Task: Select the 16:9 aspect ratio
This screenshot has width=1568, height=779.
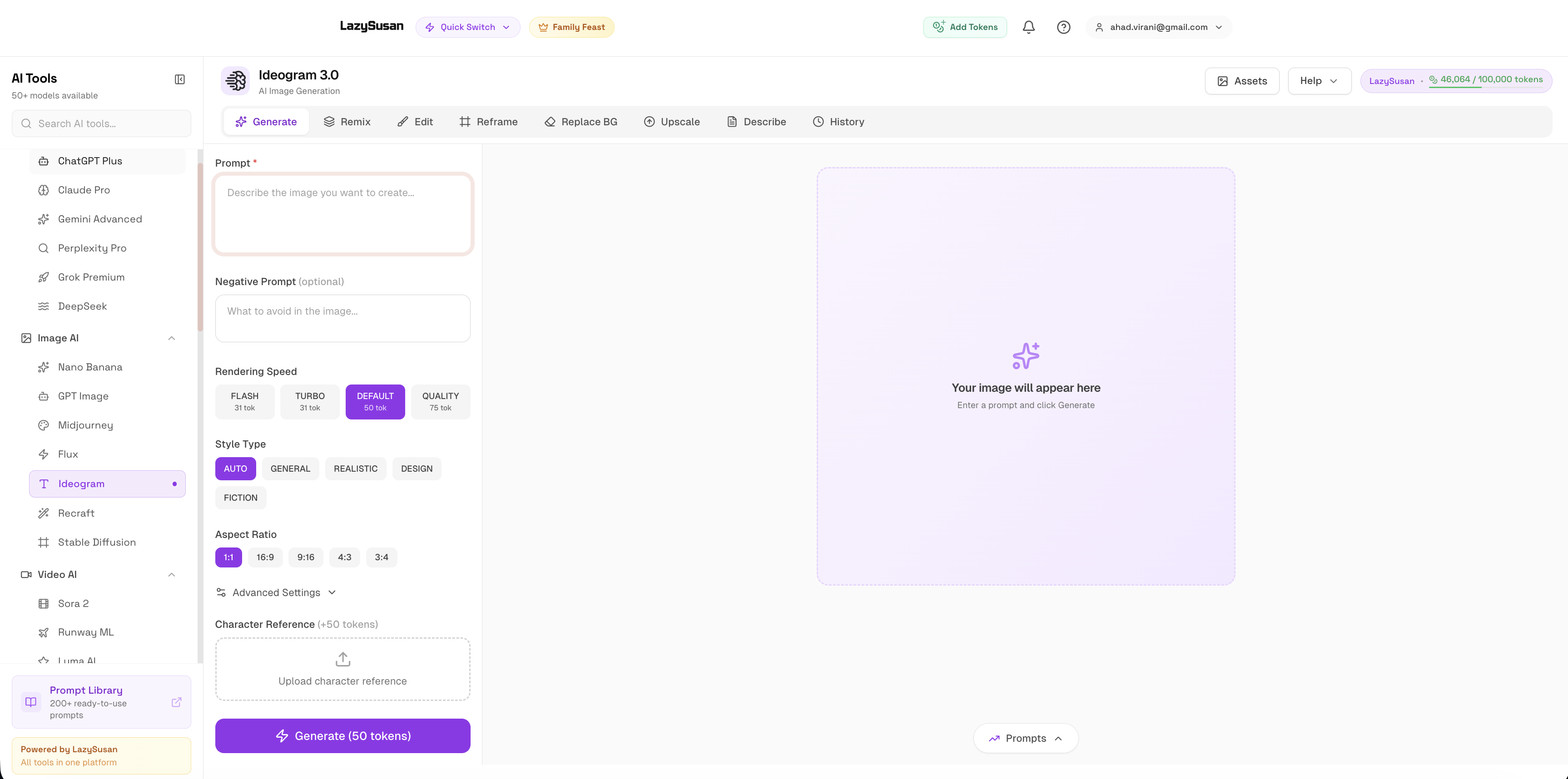Action: [x=265, y=557]
